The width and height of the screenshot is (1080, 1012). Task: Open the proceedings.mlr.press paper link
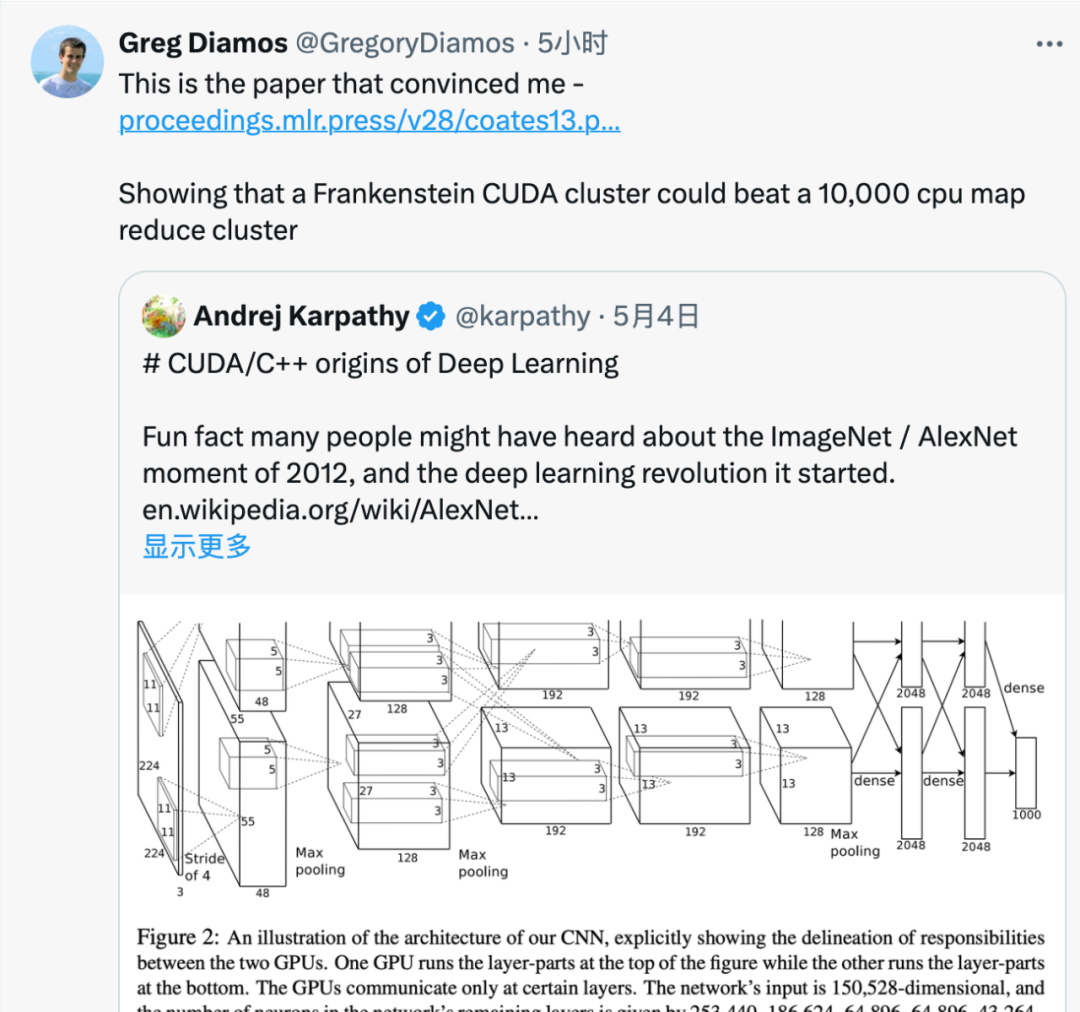[x=370, y=120]
